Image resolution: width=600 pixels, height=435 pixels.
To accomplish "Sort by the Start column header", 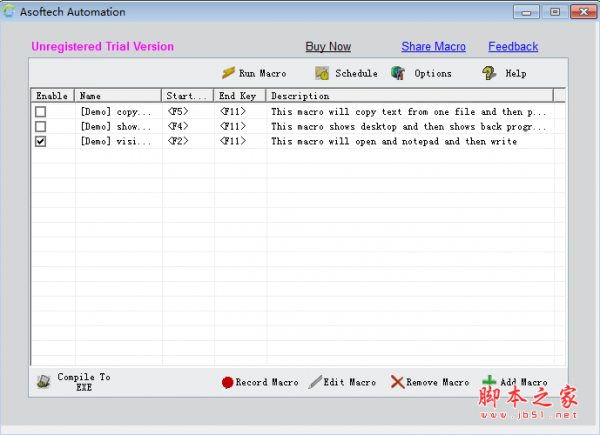I will 188,96.
